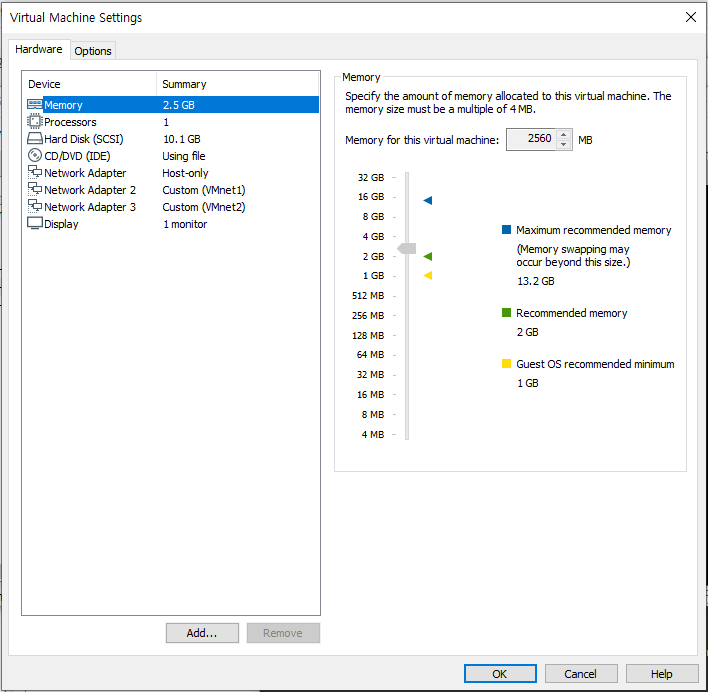Click the Processors chip icon
The width and height of the screenshot is (708, 692).
(x=34, y=122)
